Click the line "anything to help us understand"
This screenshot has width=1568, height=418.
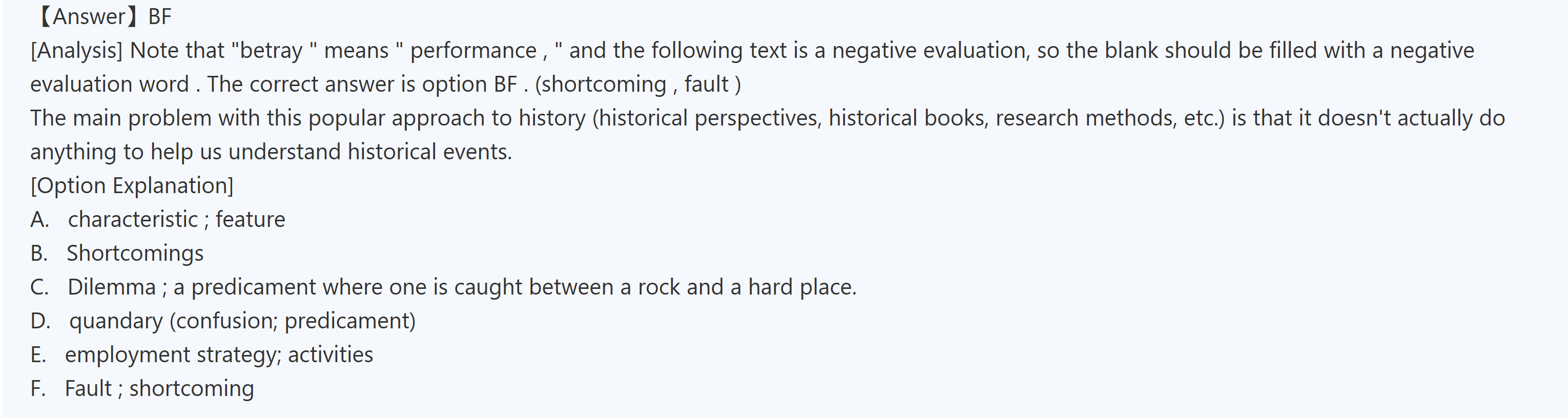271,152
